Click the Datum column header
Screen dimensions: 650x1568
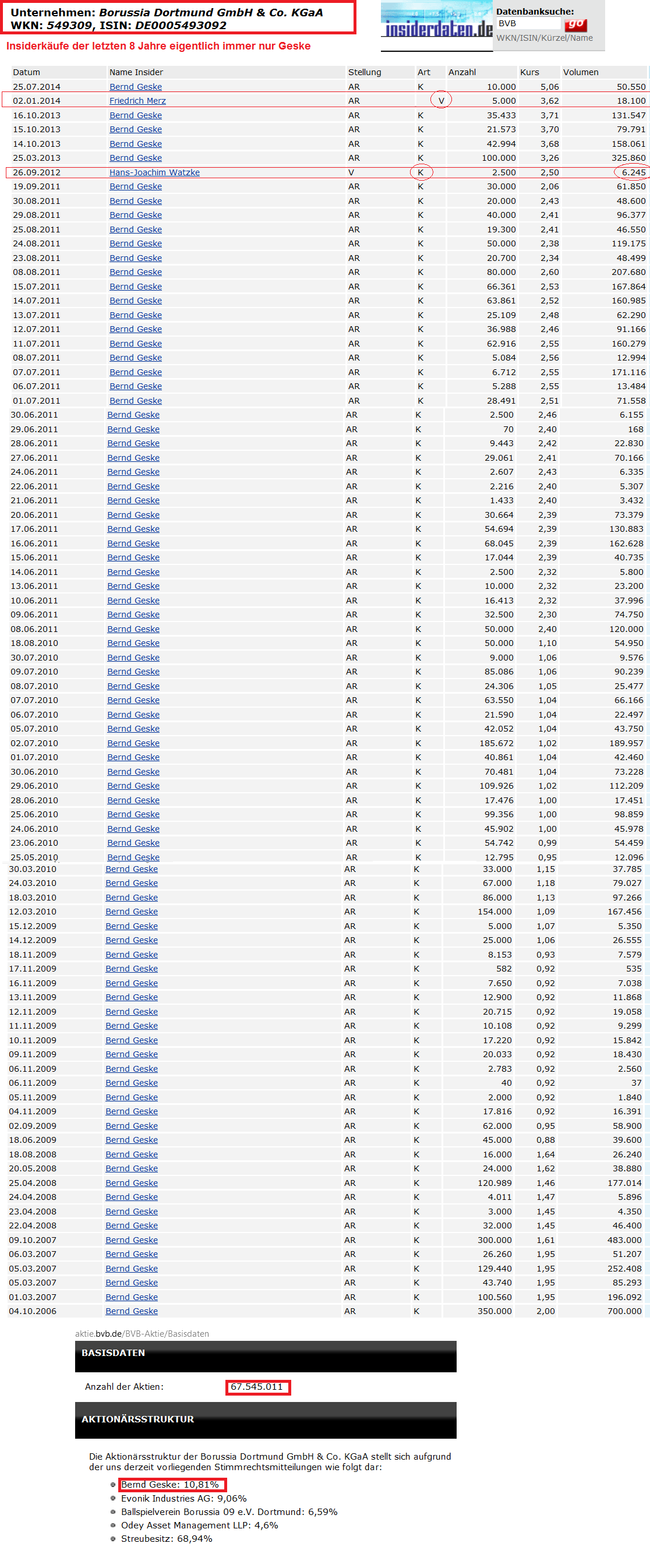click(26, 72)
